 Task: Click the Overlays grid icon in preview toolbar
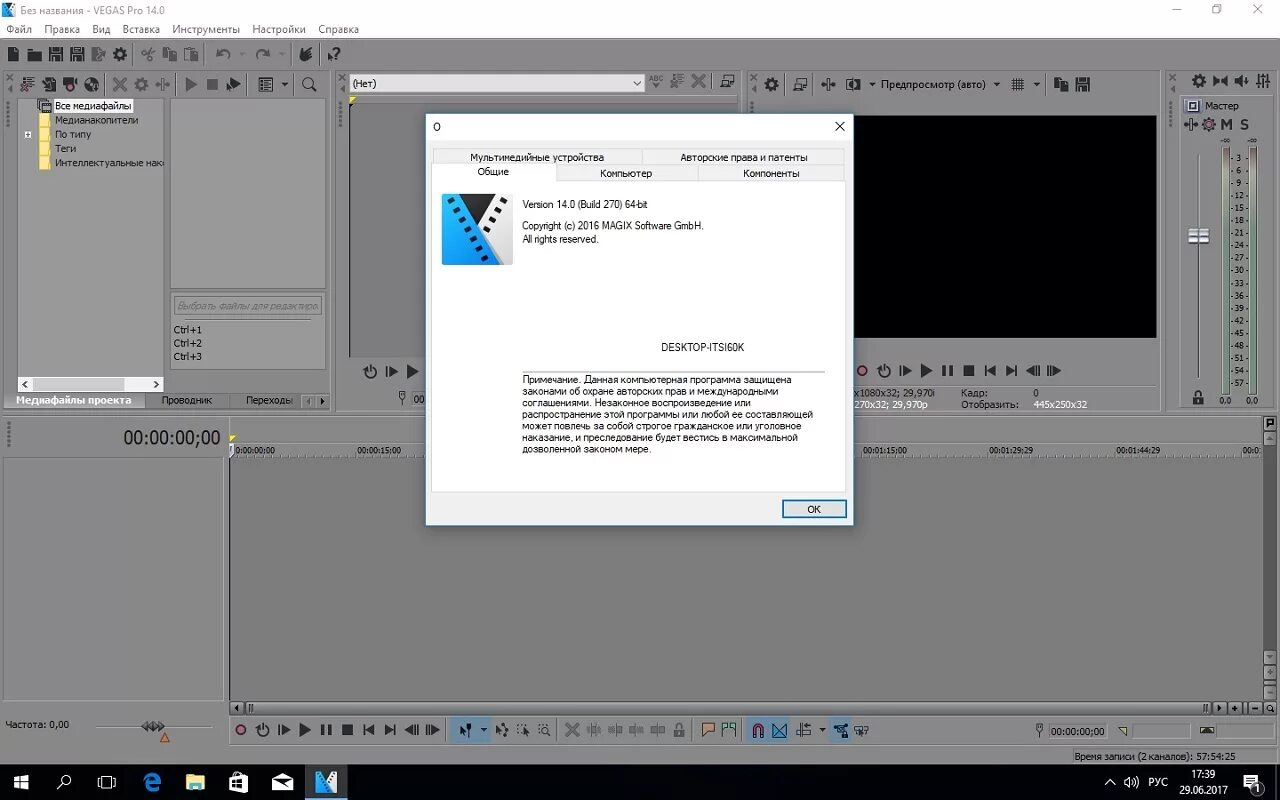coord(1018,85)
